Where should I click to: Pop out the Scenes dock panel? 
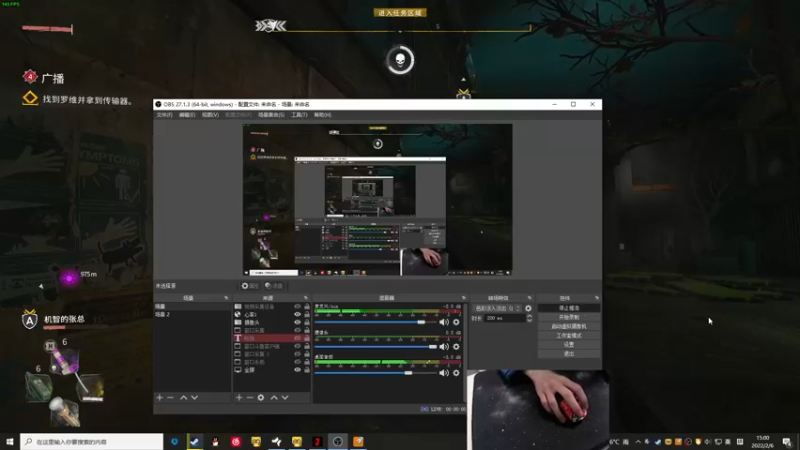point(226,298)
